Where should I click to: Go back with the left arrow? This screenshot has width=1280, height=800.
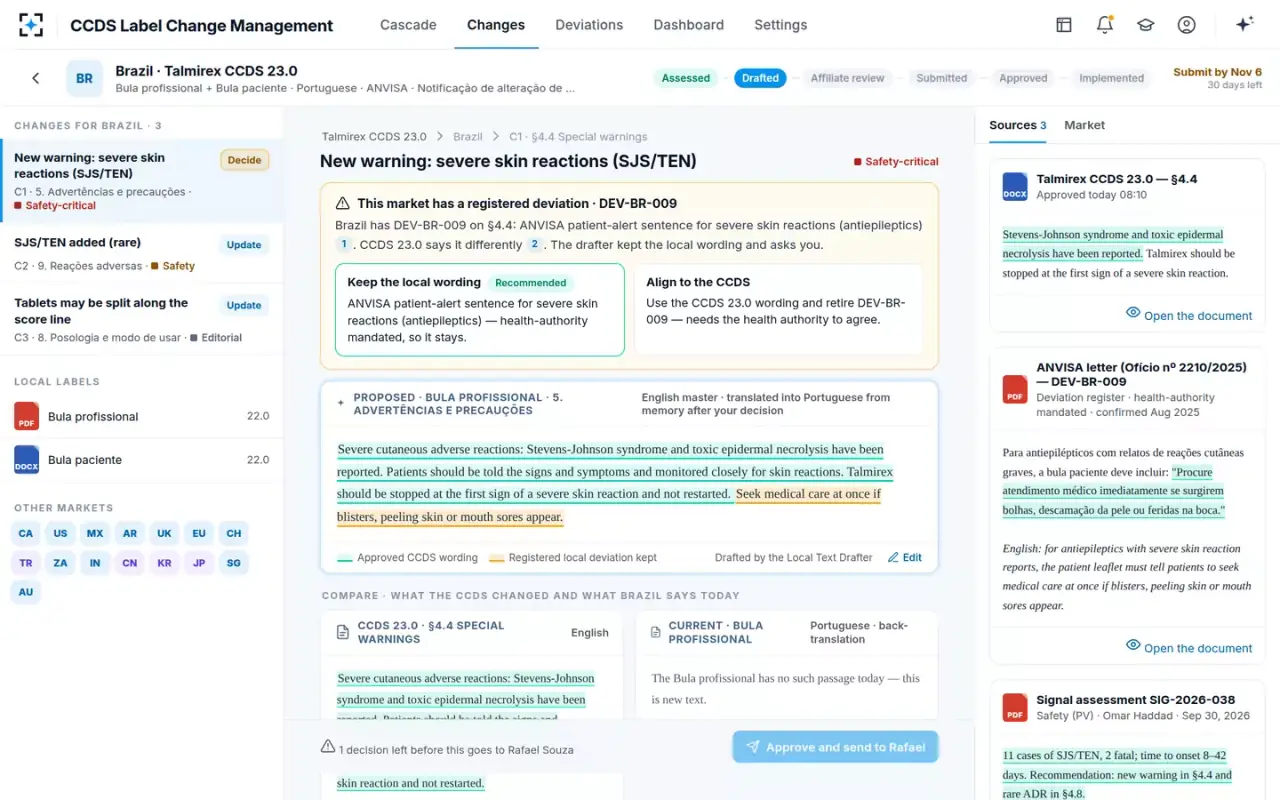pos(36,78)
